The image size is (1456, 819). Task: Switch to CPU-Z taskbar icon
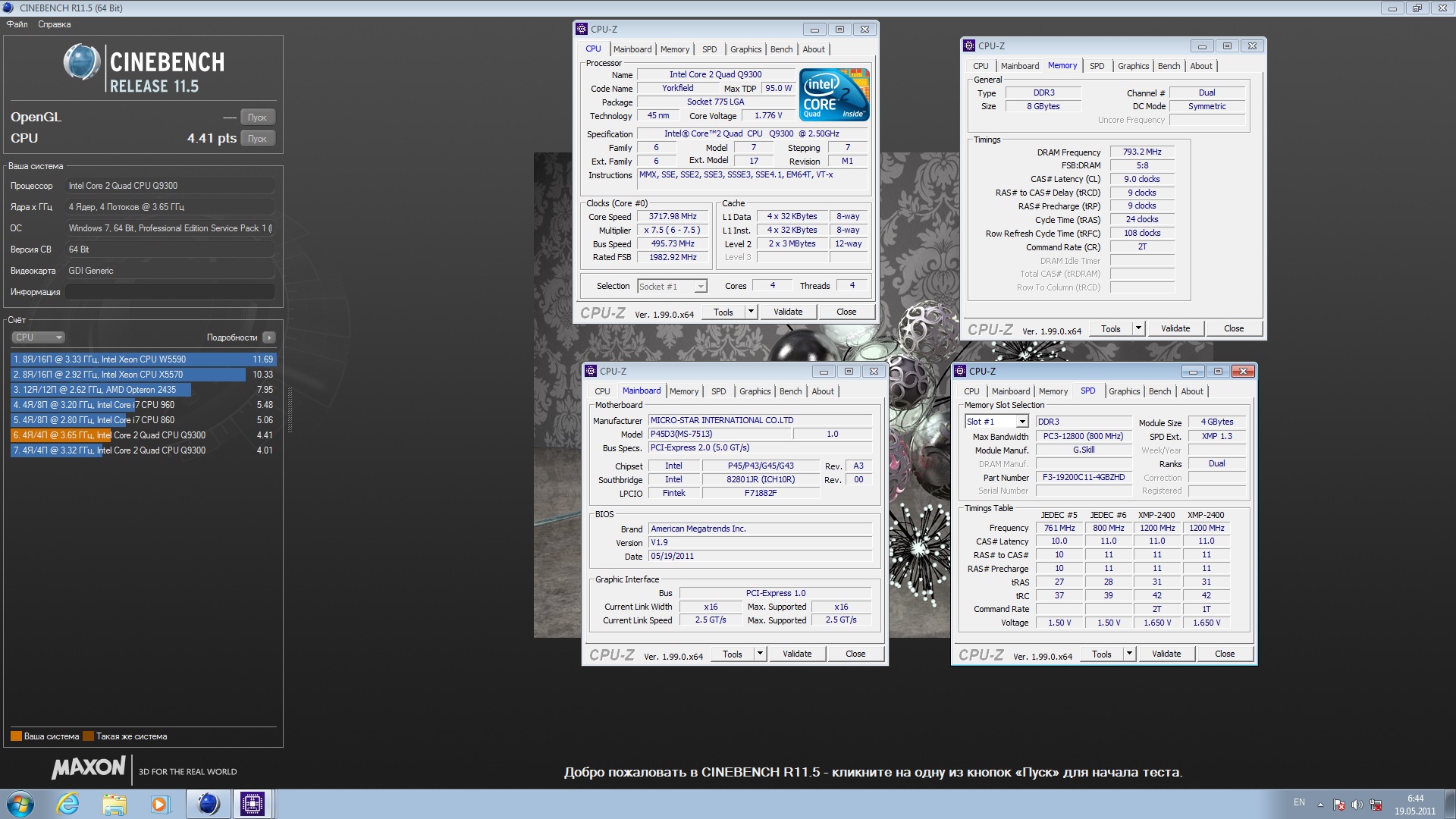[x=253, y=804]
